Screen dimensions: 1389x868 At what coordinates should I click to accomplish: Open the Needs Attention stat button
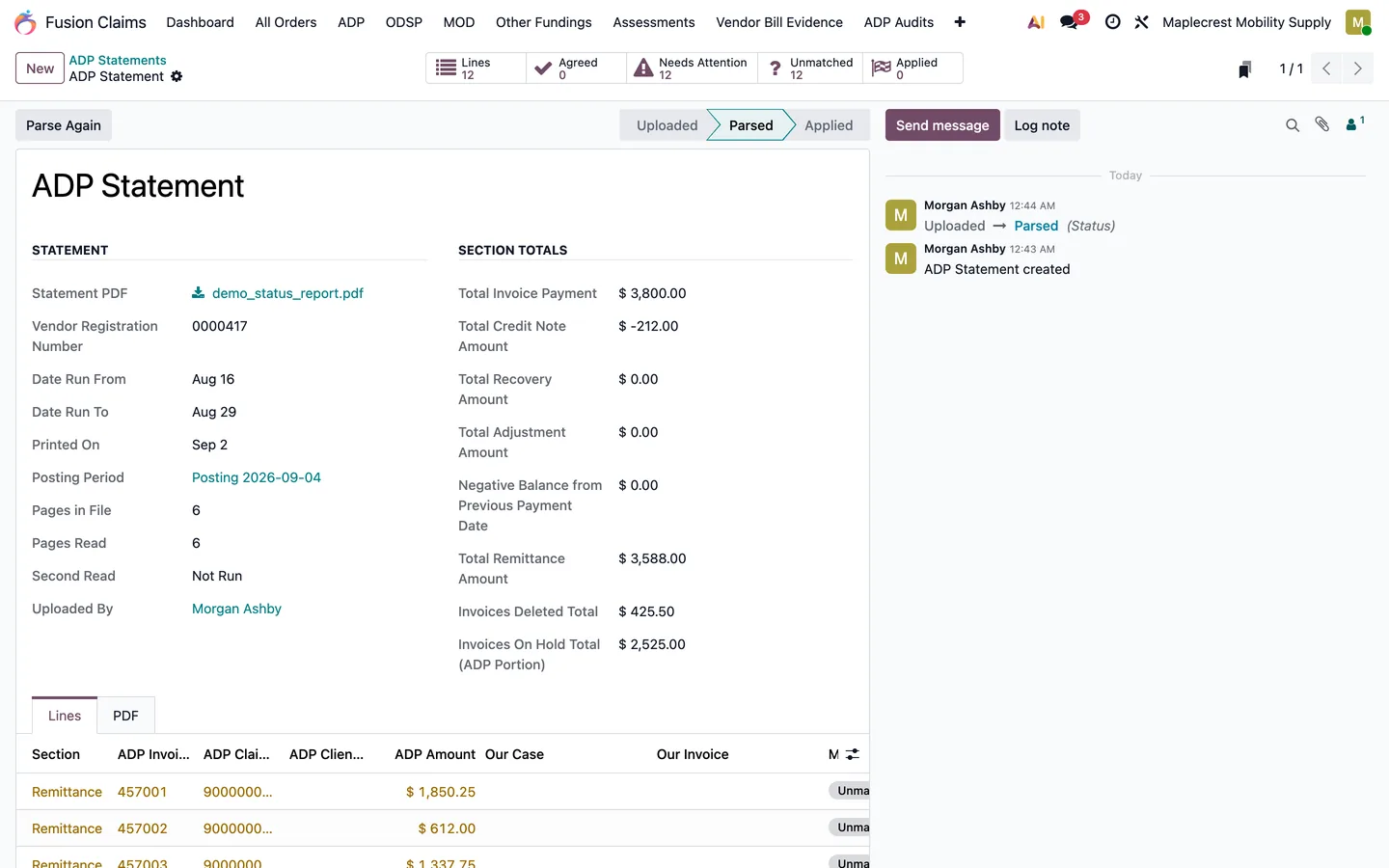(x=693, y=68)
